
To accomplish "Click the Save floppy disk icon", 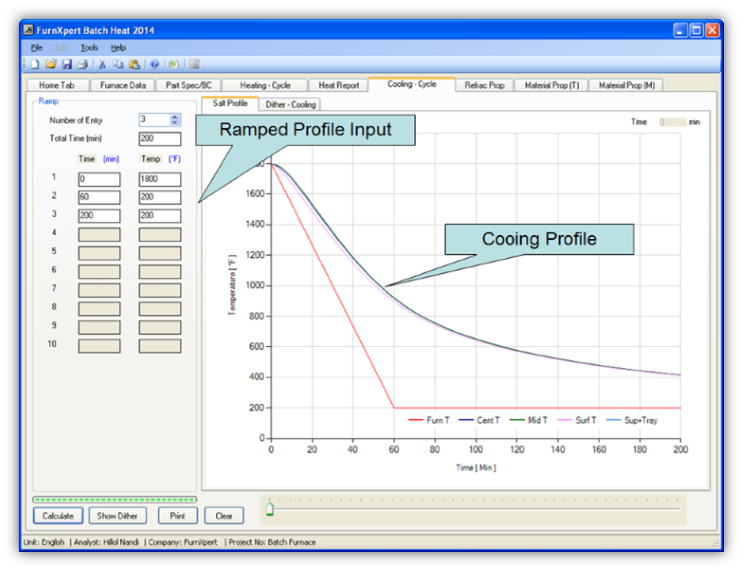I will (x=67, y=64).
